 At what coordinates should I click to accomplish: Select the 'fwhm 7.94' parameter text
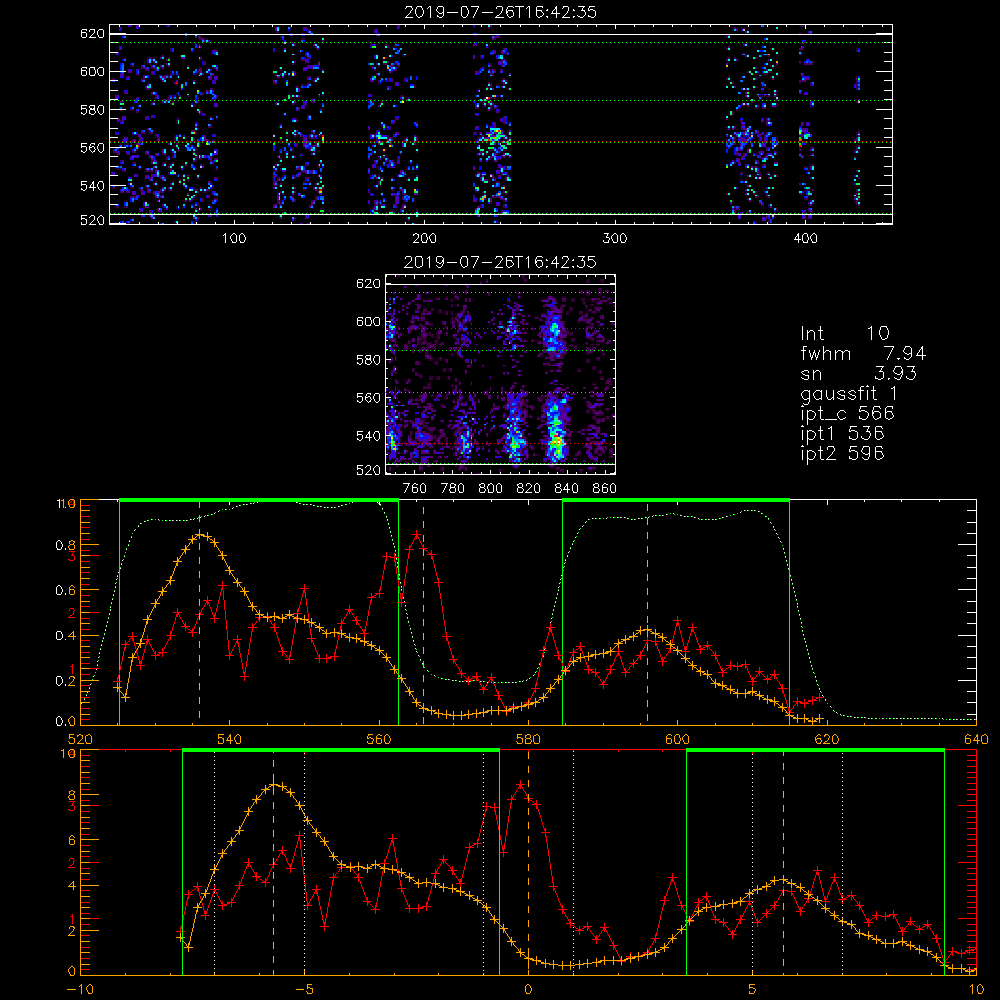[863, 353]
